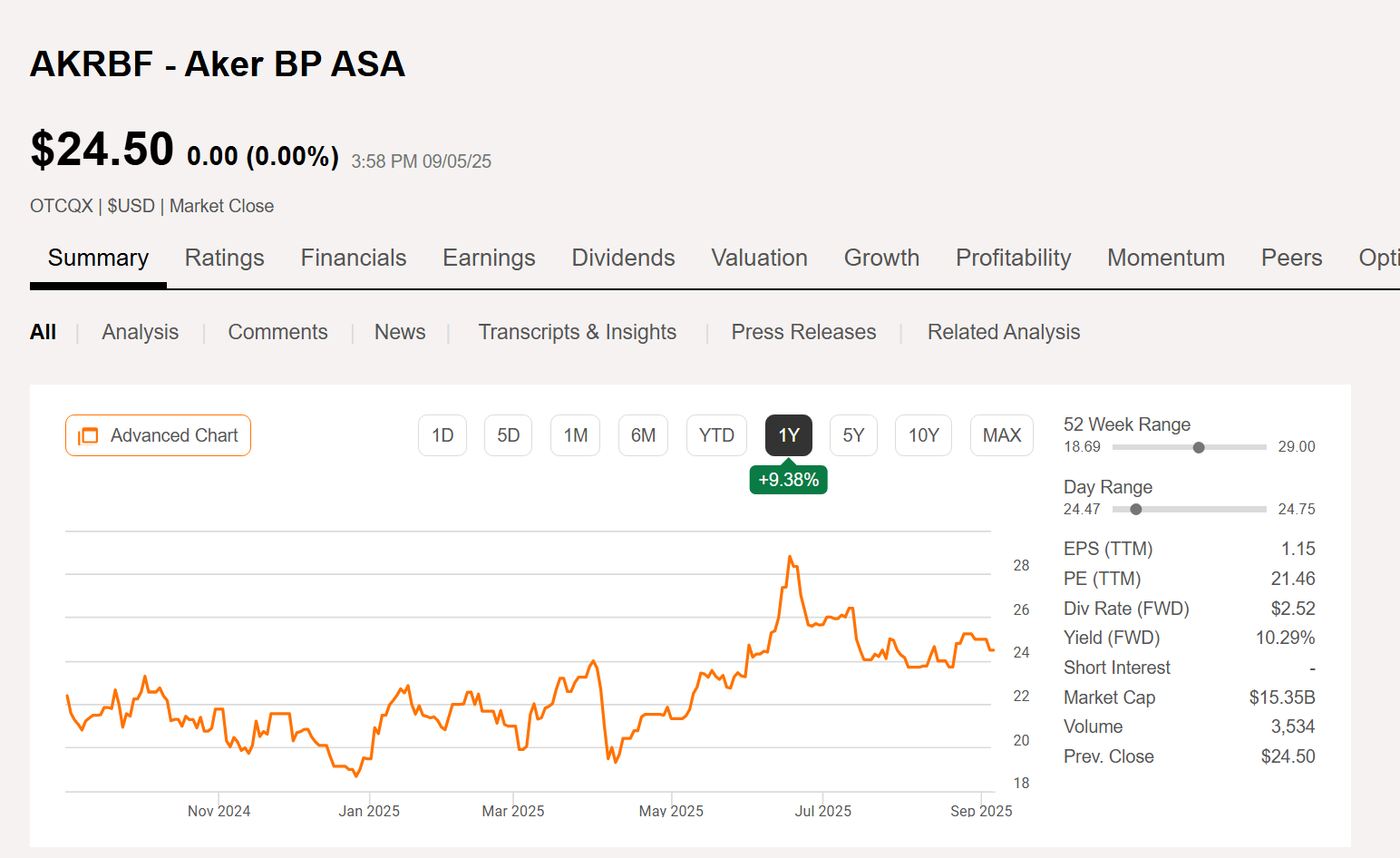Filter feed by Analysis
1400x858 pixels.
click(x=140, y=332)
